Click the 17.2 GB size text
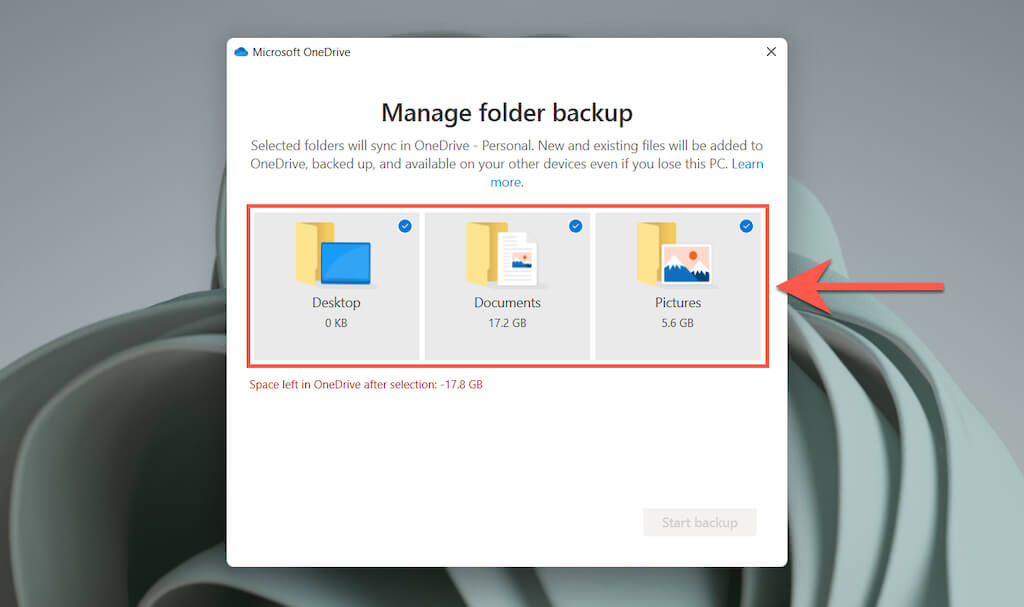 point(507,323)
